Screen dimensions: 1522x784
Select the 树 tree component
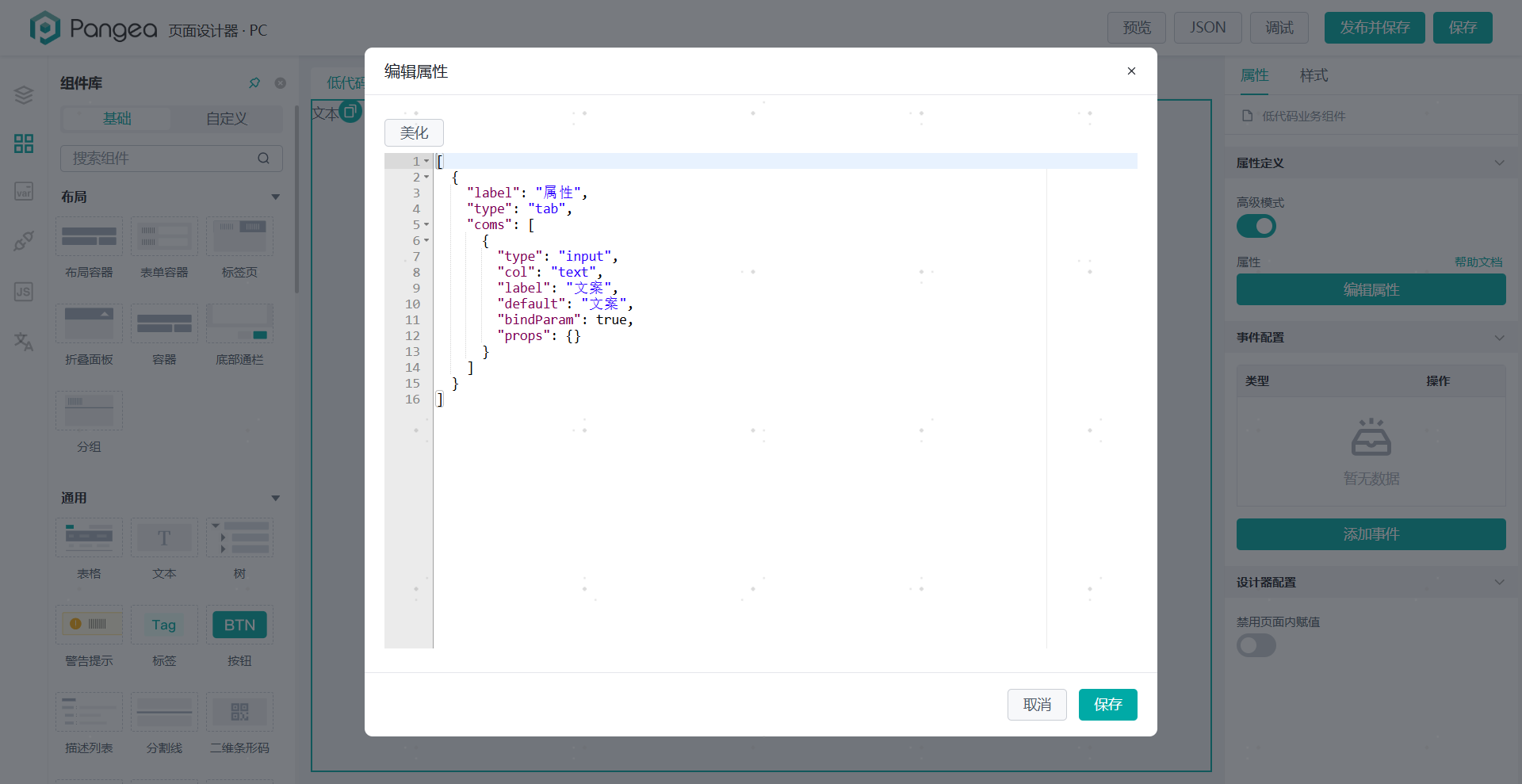(x=239, y=549)
